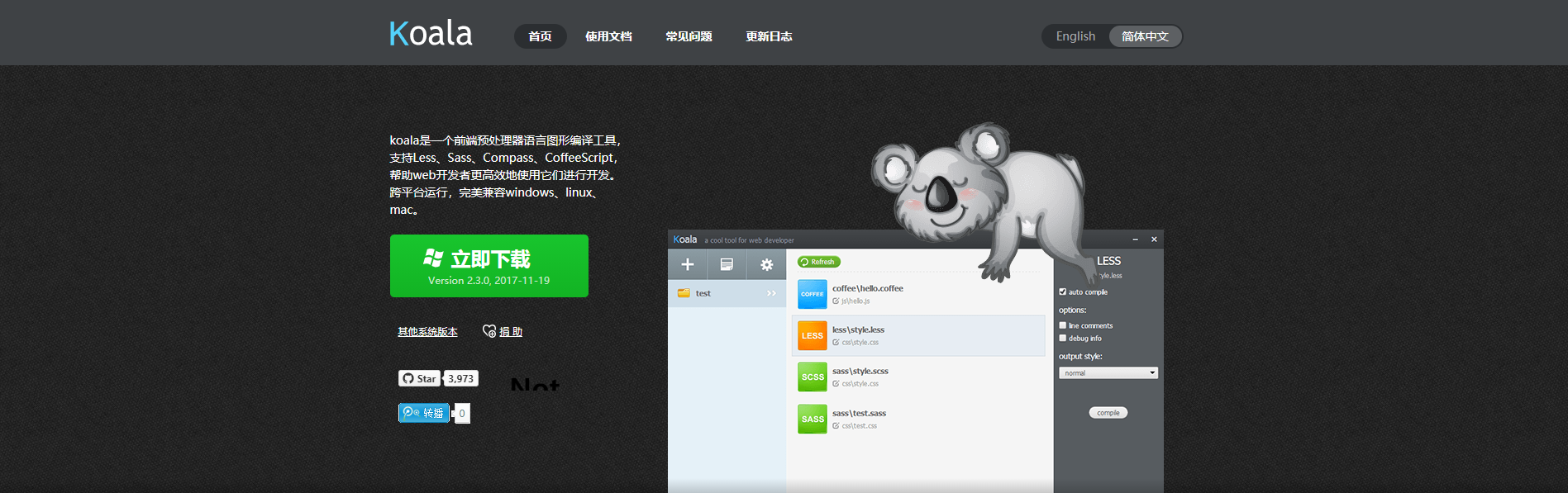Minimize the Koala app window
1568x493 pixels.
click(x=1135, y=239)
